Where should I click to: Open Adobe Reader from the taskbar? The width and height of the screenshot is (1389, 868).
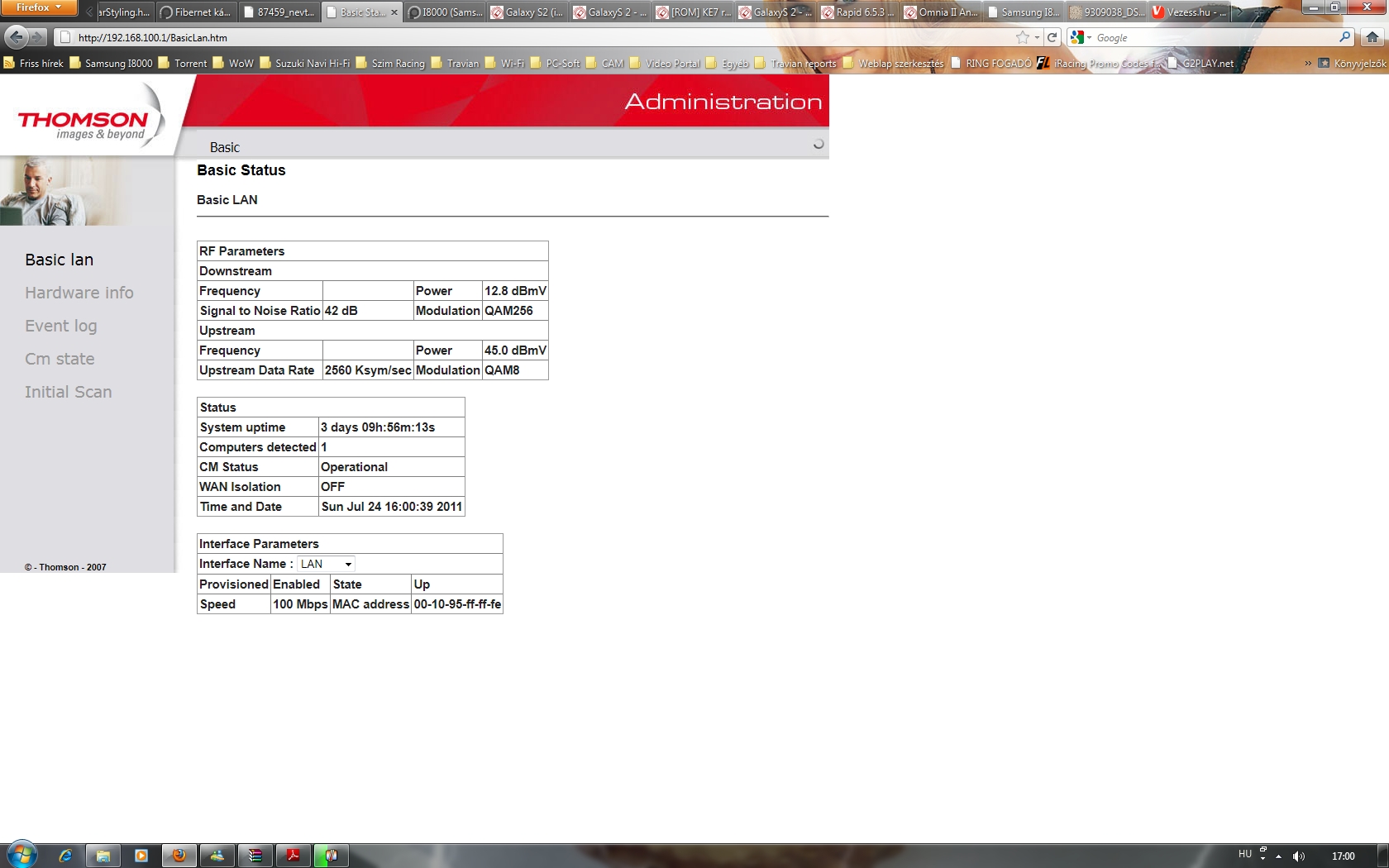294,856
